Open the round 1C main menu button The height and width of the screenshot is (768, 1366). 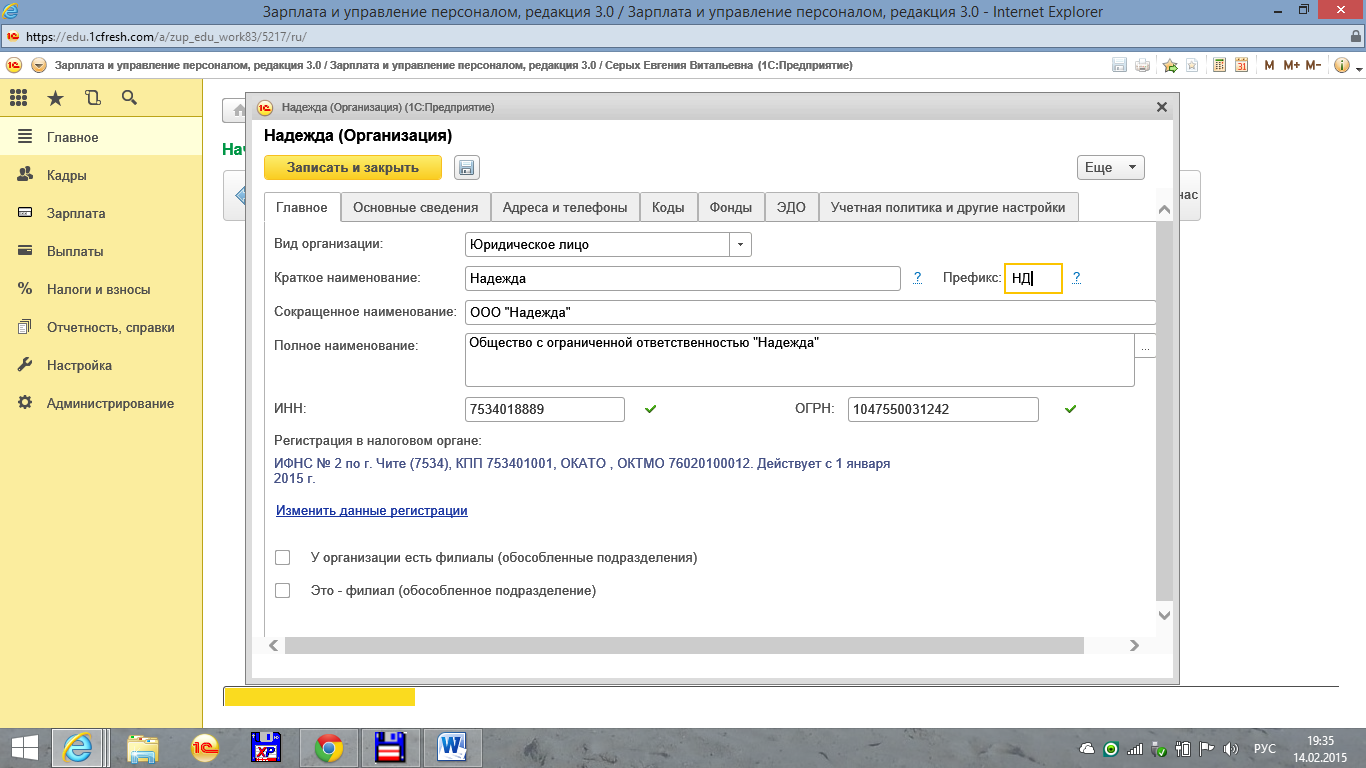click(x=39, y=65)
